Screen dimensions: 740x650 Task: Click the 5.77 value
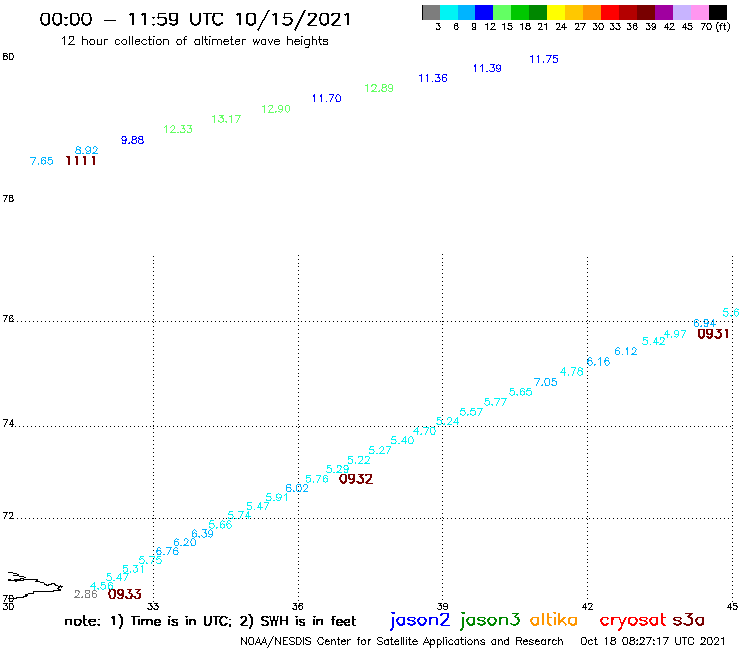tap(496, 402)
